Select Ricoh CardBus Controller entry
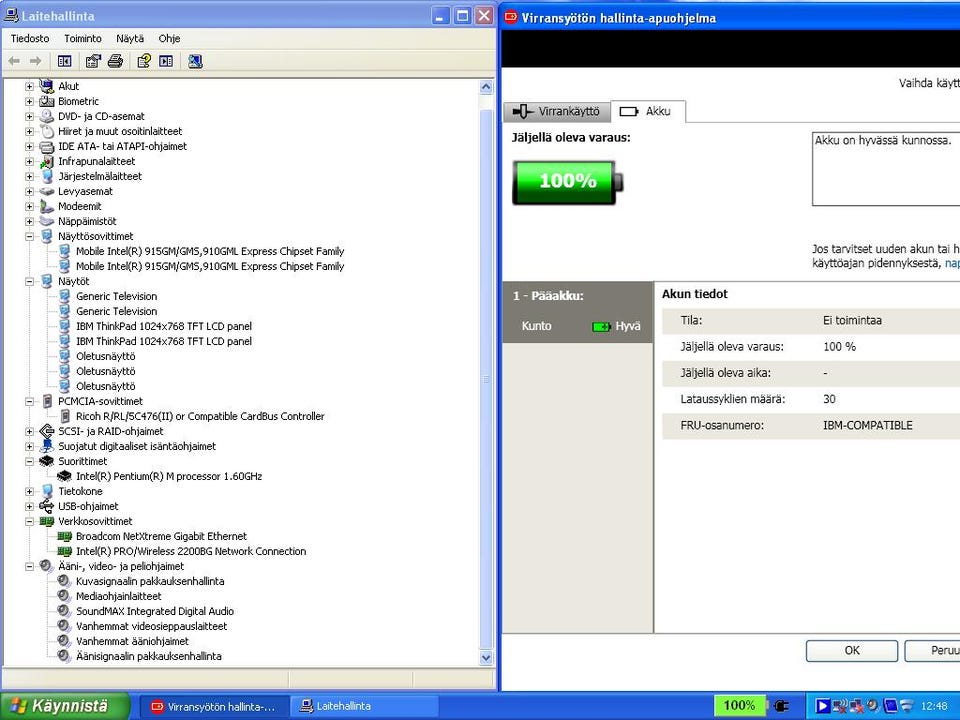This screenshot has width=960, height=720. pos(200,416)
